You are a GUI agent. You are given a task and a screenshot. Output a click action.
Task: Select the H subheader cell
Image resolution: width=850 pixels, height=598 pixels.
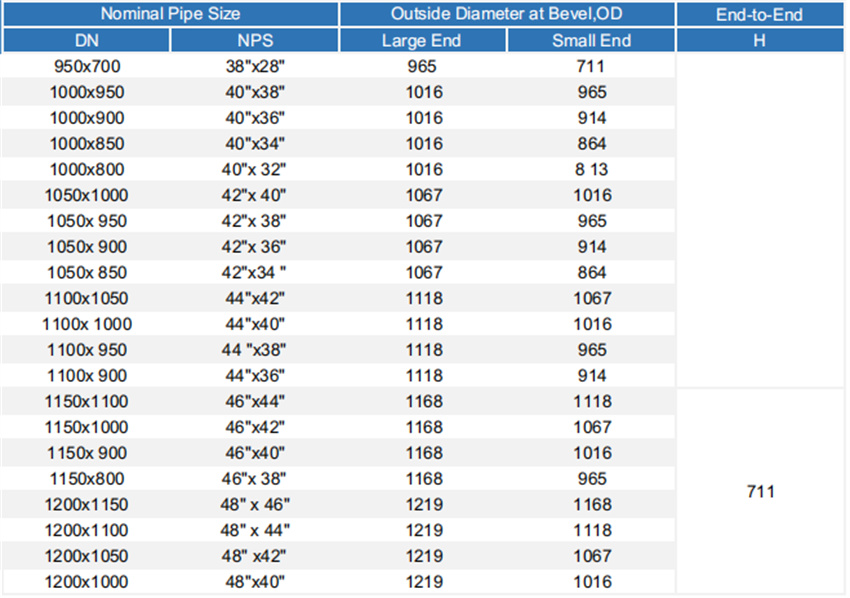coord(760,41)
